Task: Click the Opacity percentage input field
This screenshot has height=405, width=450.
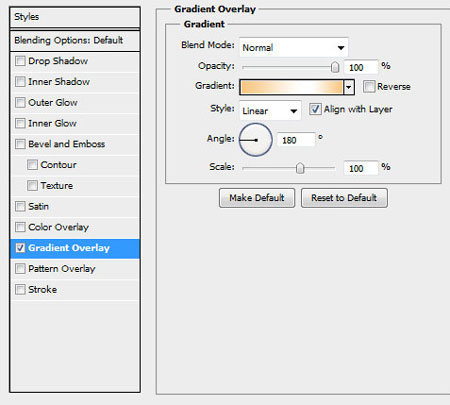Action: (361, 68)
